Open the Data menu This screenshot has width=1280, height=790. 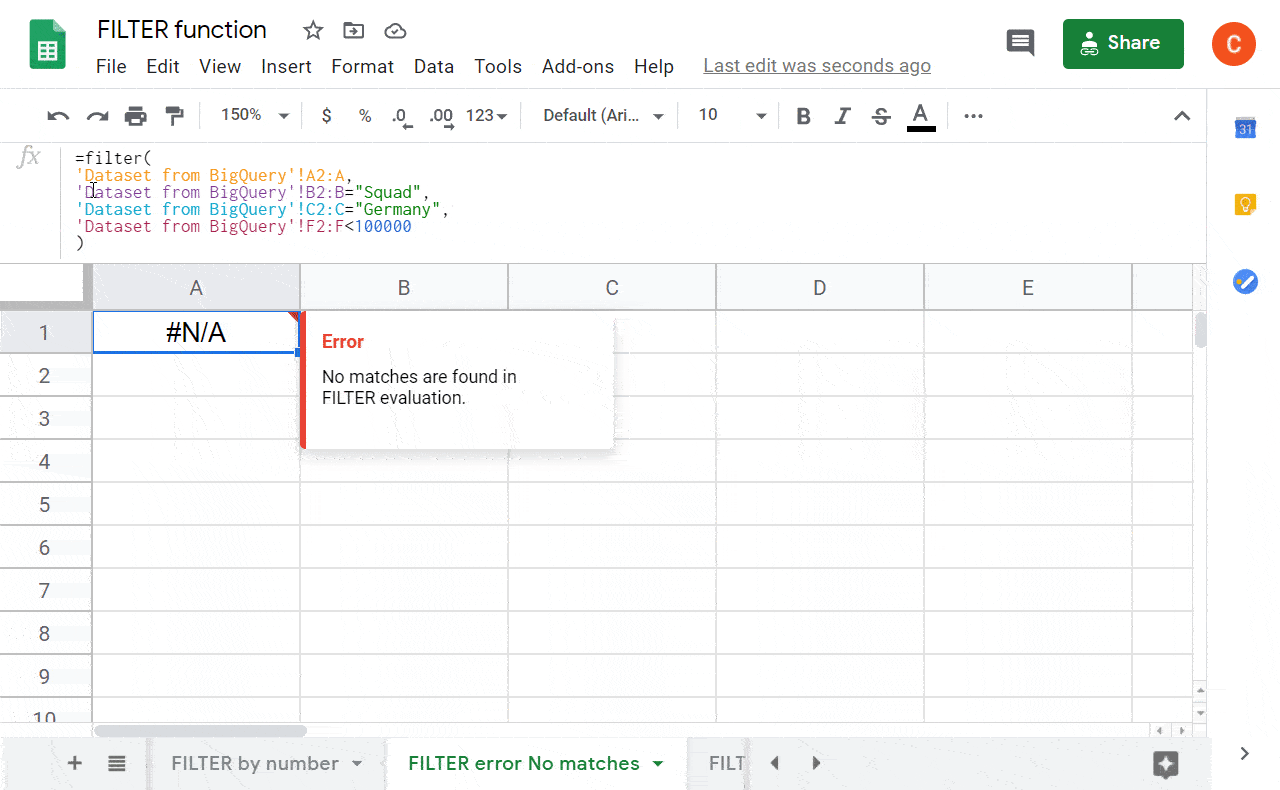tap(434, 67)
